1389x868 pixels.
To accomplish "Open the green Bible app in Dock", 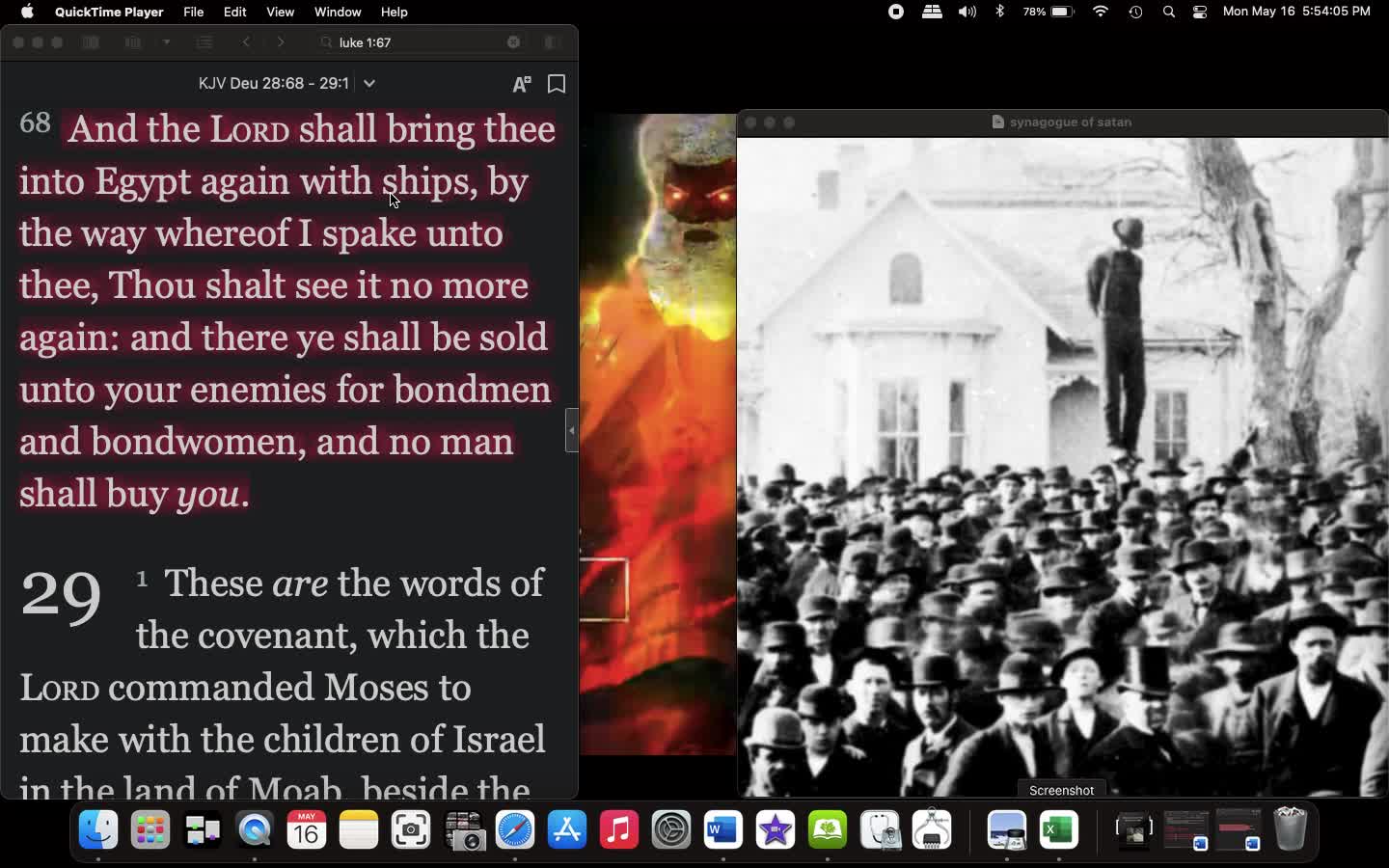I will tap(828, 829).
